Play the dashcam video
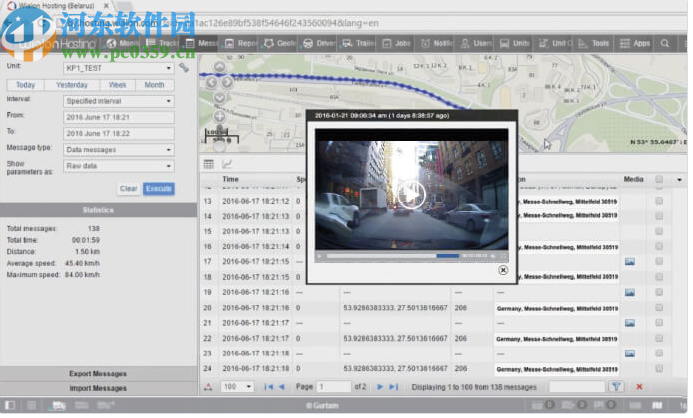Viewport: 693px width, 418px height. [411, 195]
